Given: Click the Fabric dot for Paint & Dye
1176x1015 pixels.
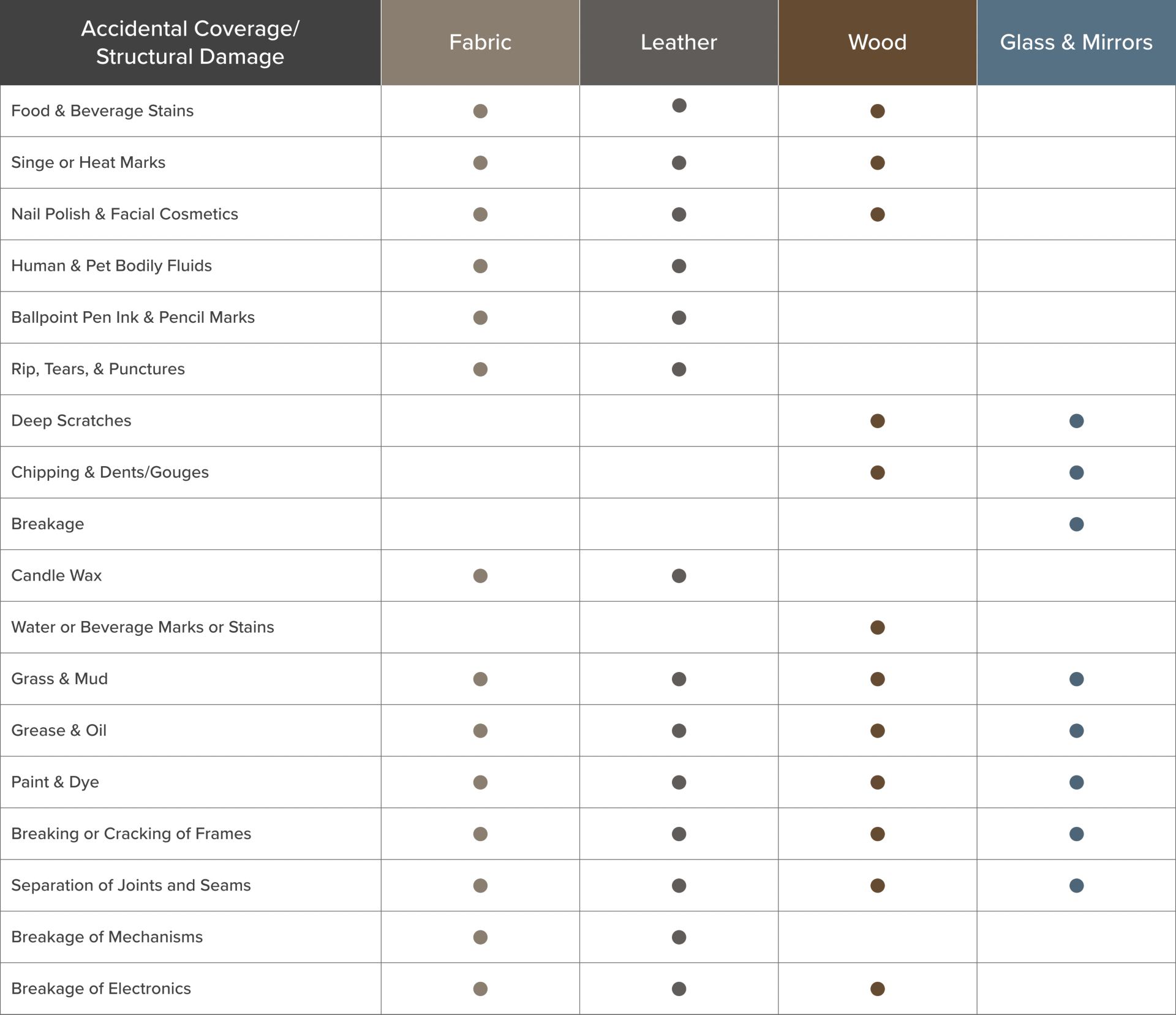Looking at the screenshot, I should [480, 782].
